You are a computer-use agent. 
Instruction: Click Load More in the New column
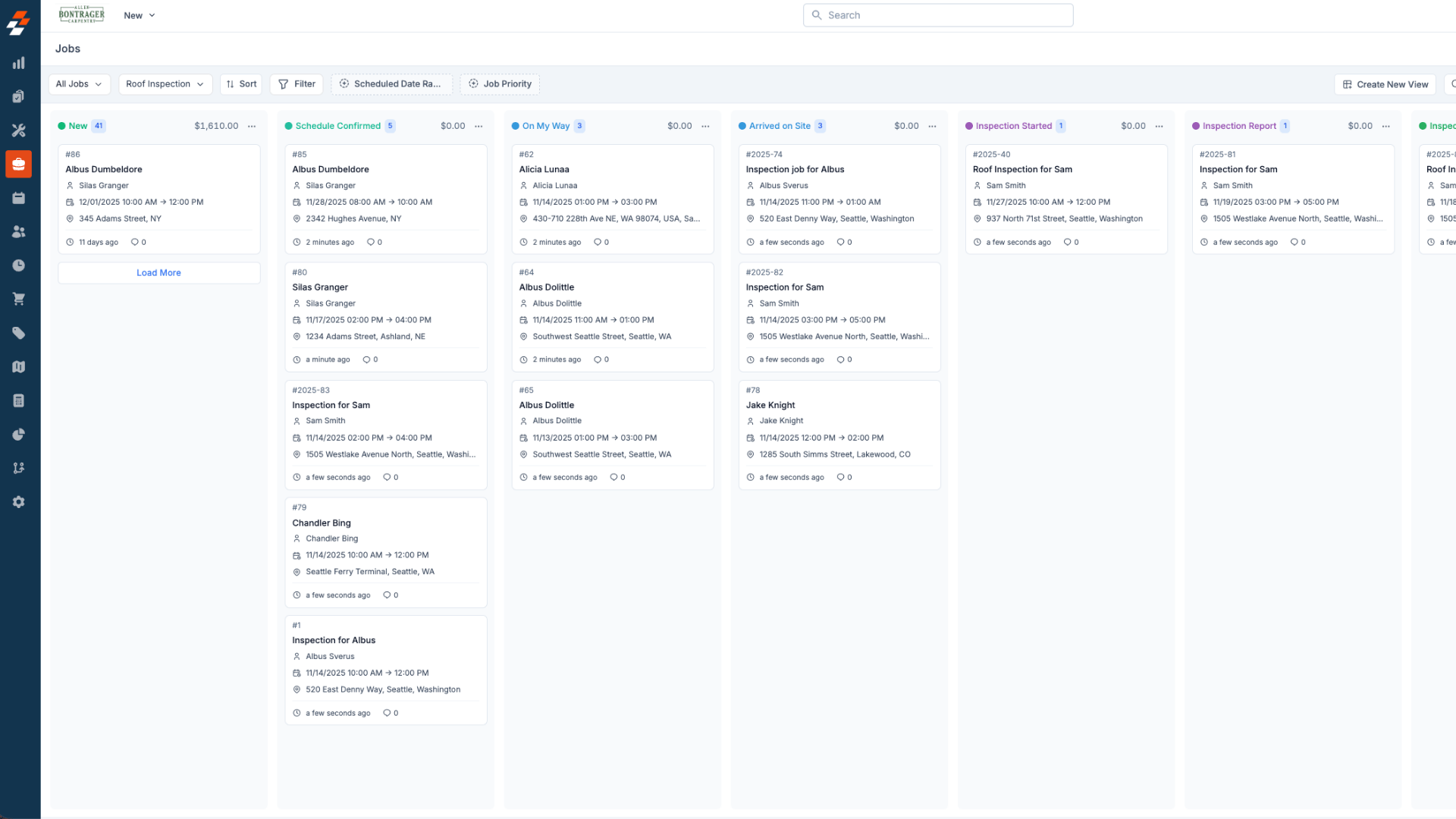click(158, 273)
